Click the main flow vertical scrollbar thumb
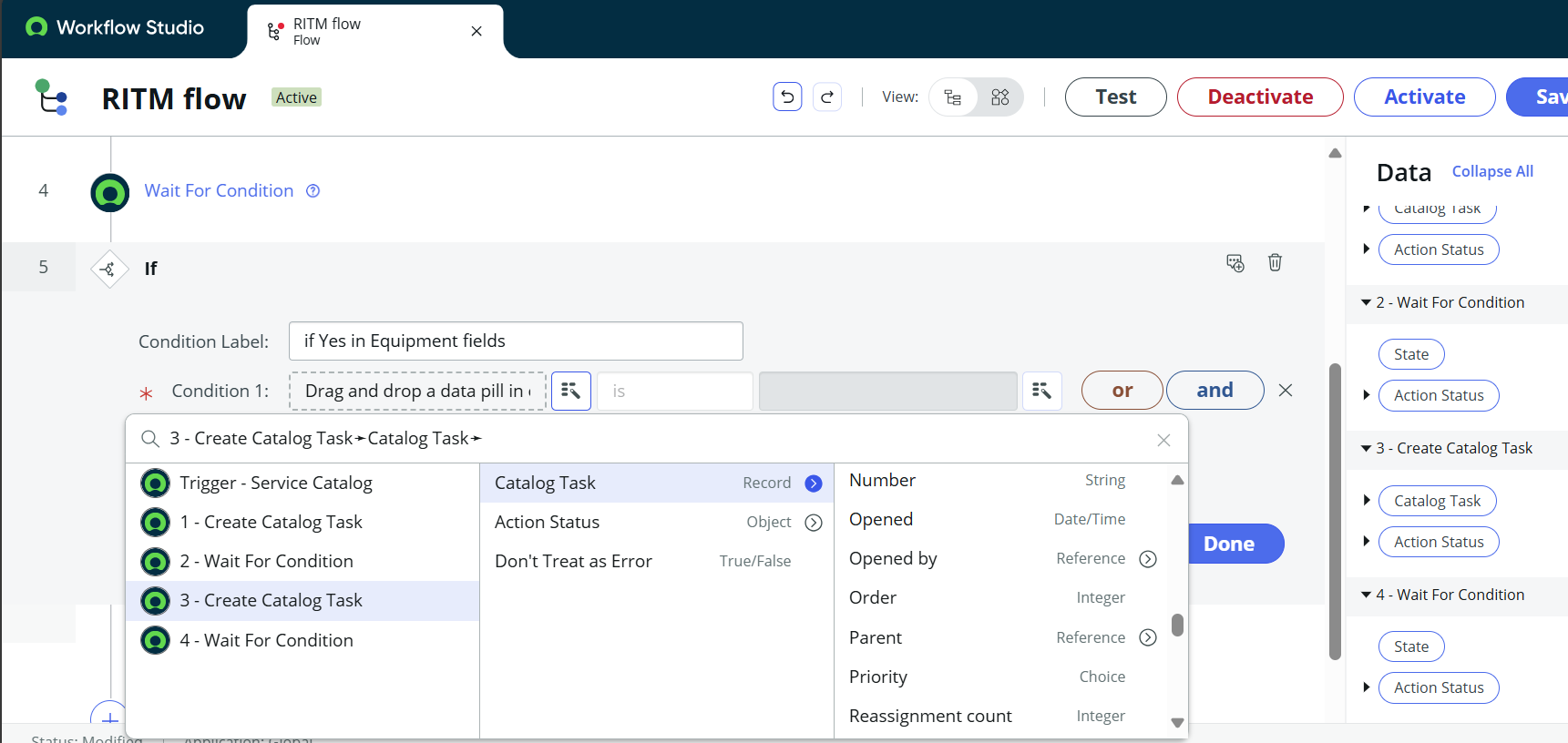The width and height of the screenshot is (1568, 743). (x=1335, y=512)
